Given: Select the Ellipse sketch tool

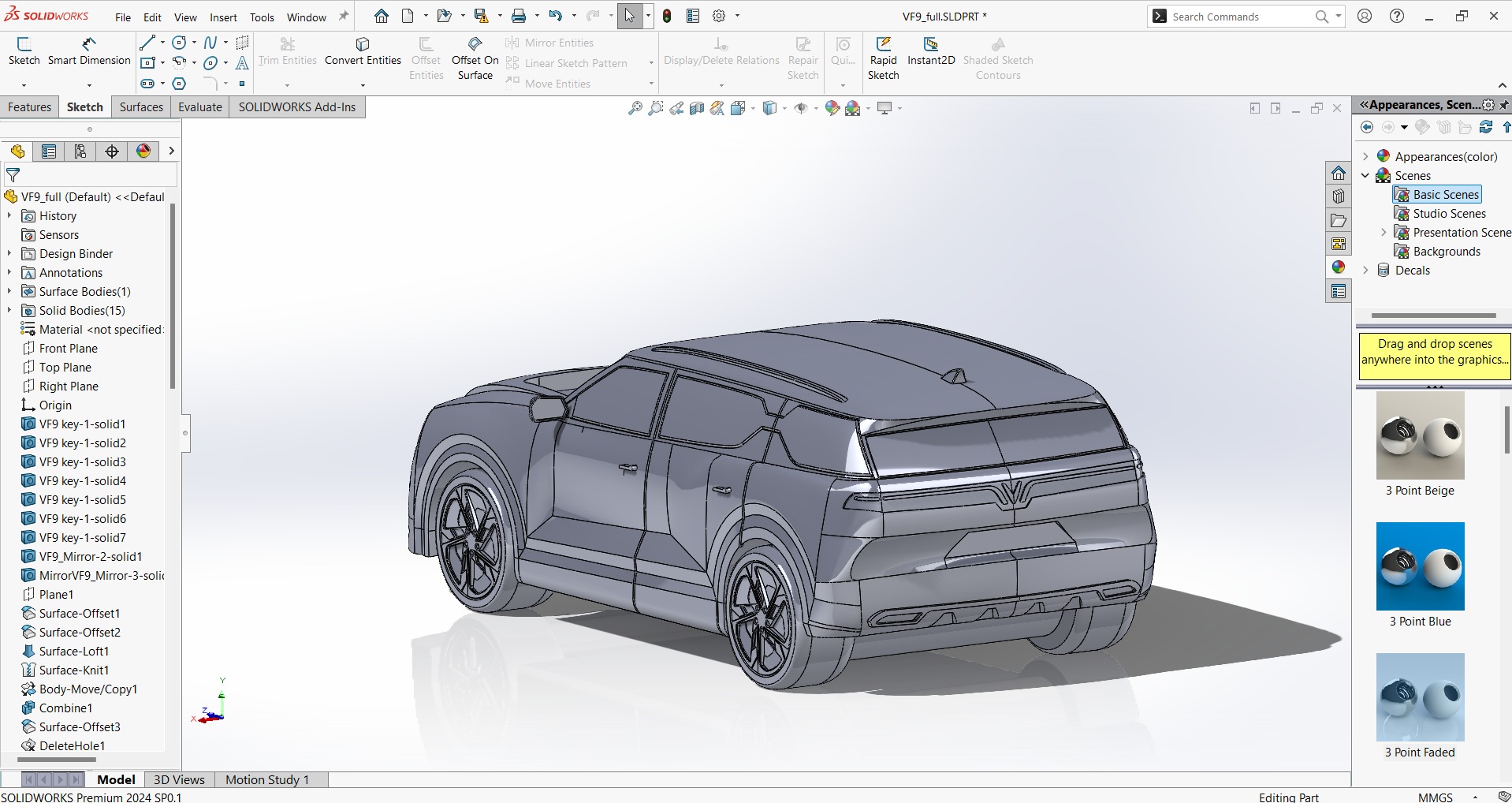Looking at the screenshot, I should pyautogui.click(x=210, y=63).
